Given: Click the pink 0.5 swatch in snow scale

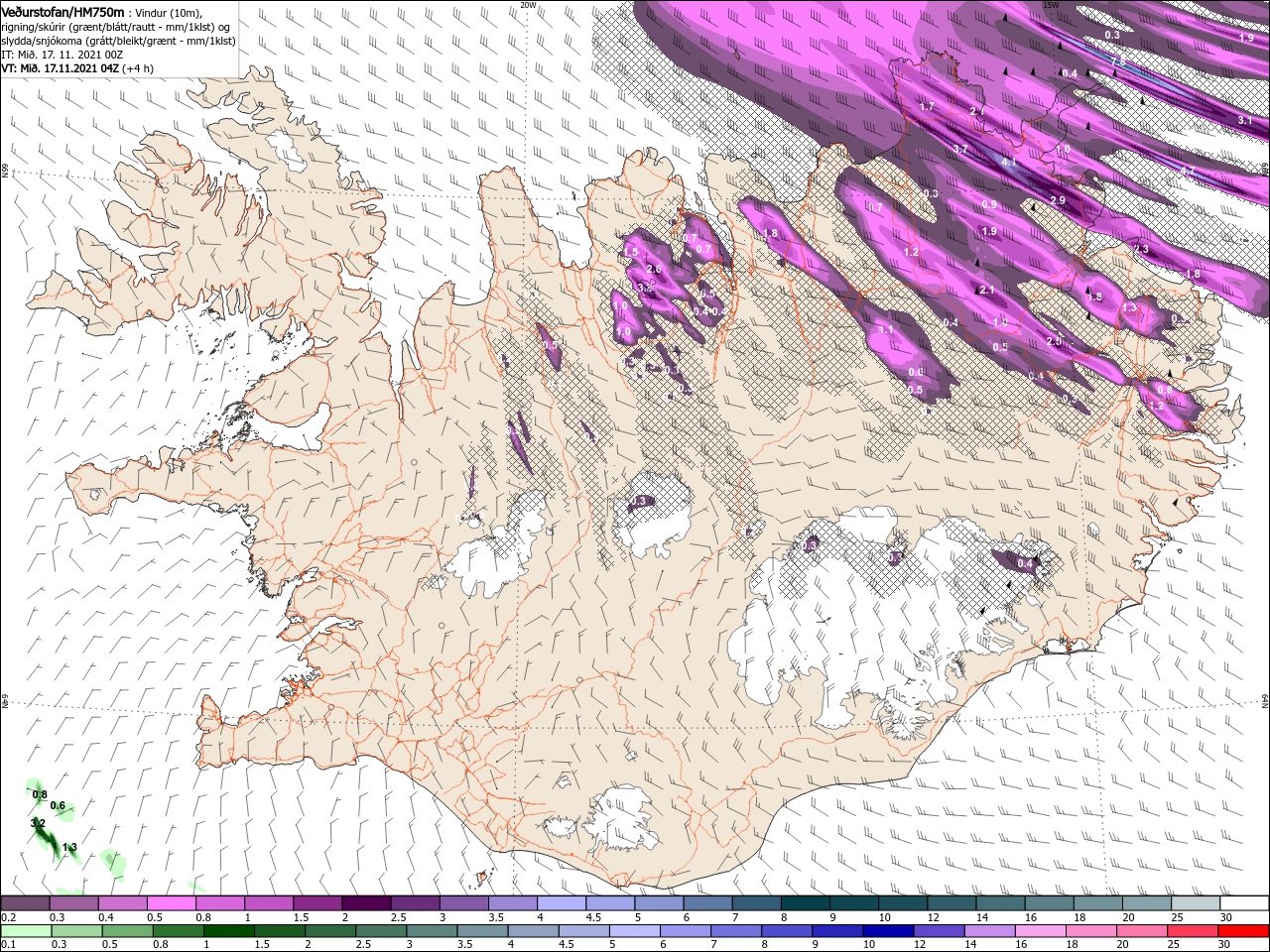Looking at the screenshot, I should point(171,902).
